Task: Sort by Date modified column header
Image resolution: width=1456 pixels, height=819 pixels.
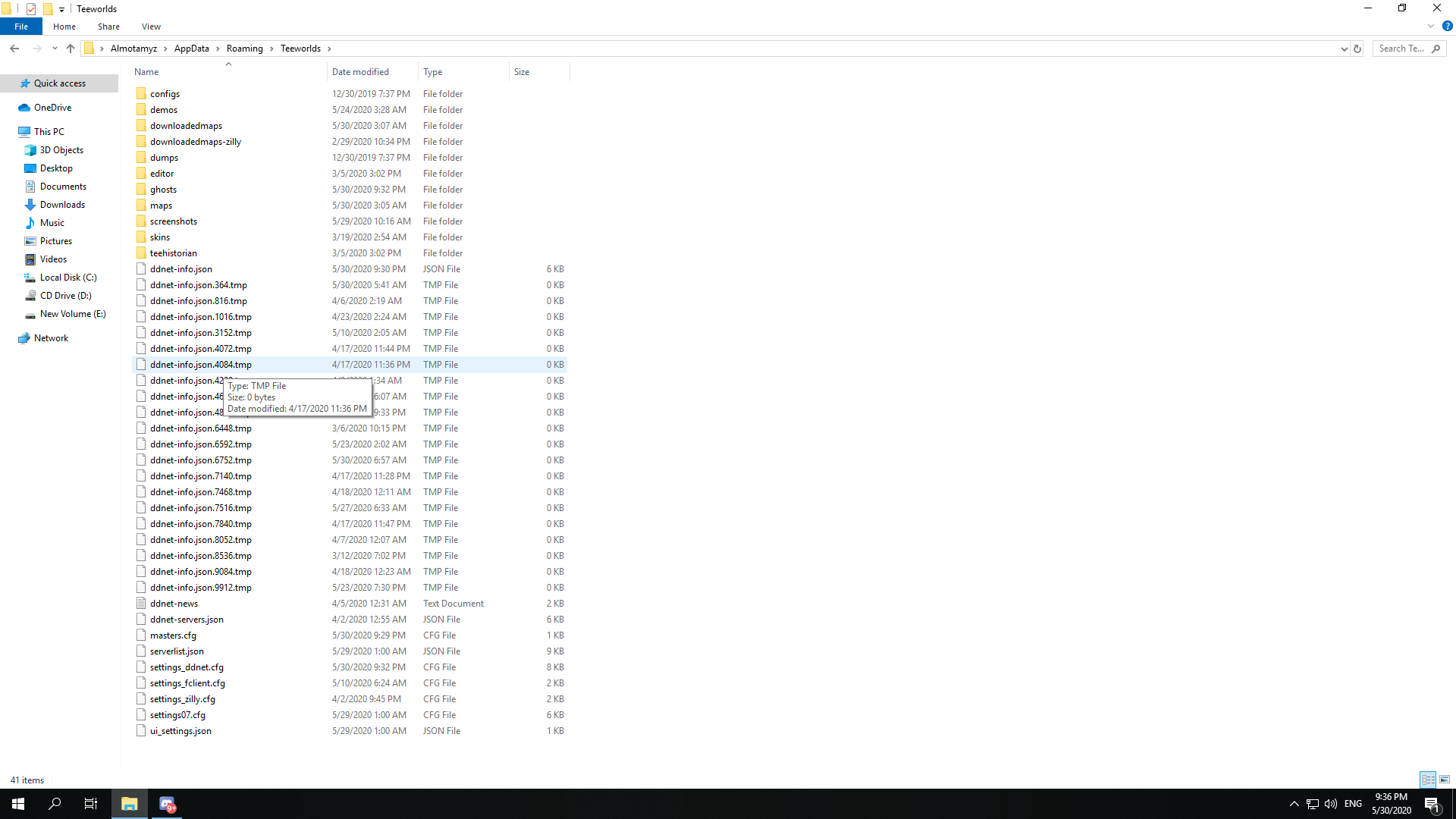Action: point(373,72)
